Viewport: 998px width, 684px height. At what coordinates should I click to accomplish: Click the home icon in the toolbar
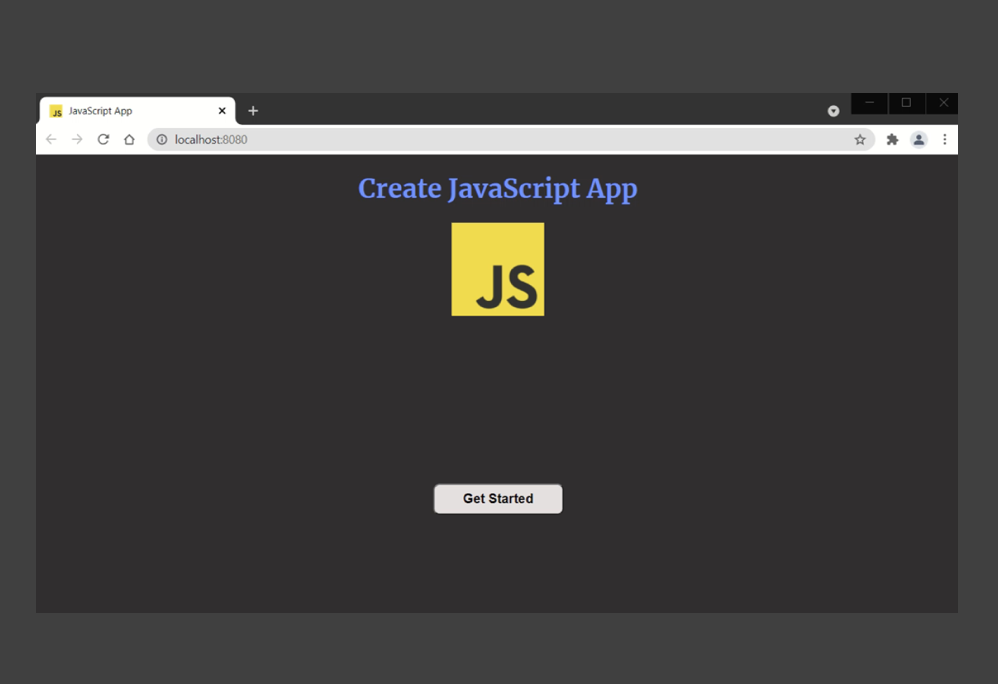[x=129, y=139]
